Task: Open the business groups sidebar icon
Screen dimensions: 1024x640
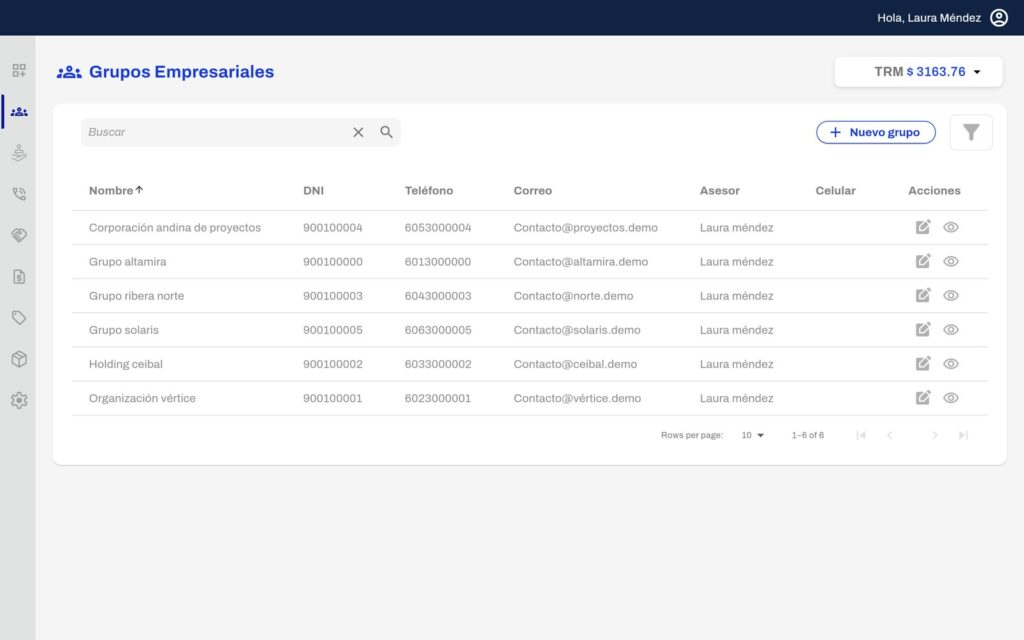Action: point(19,112)
